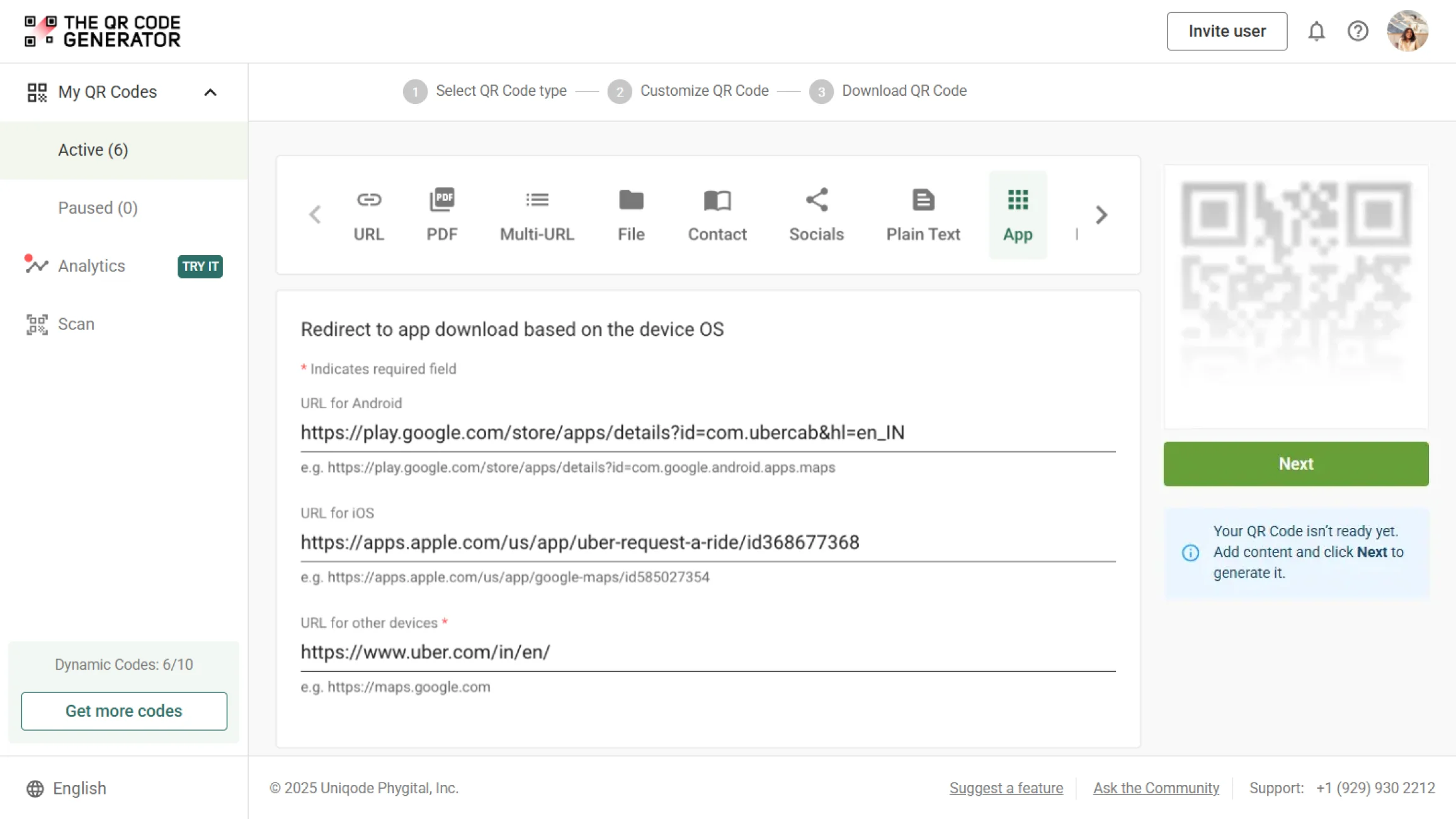Image resolution: width=1456 pixels, height=819 pixels.
Task: Open Suggest a feature link
Action: coord(1006,788)
